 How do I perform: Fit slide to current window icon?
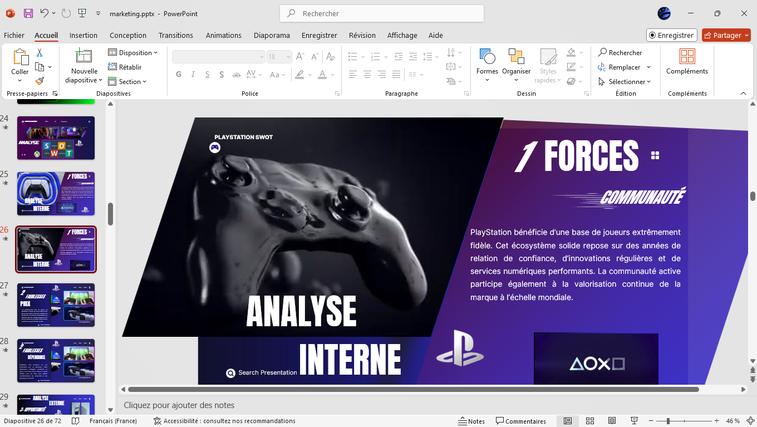[750, 421]
